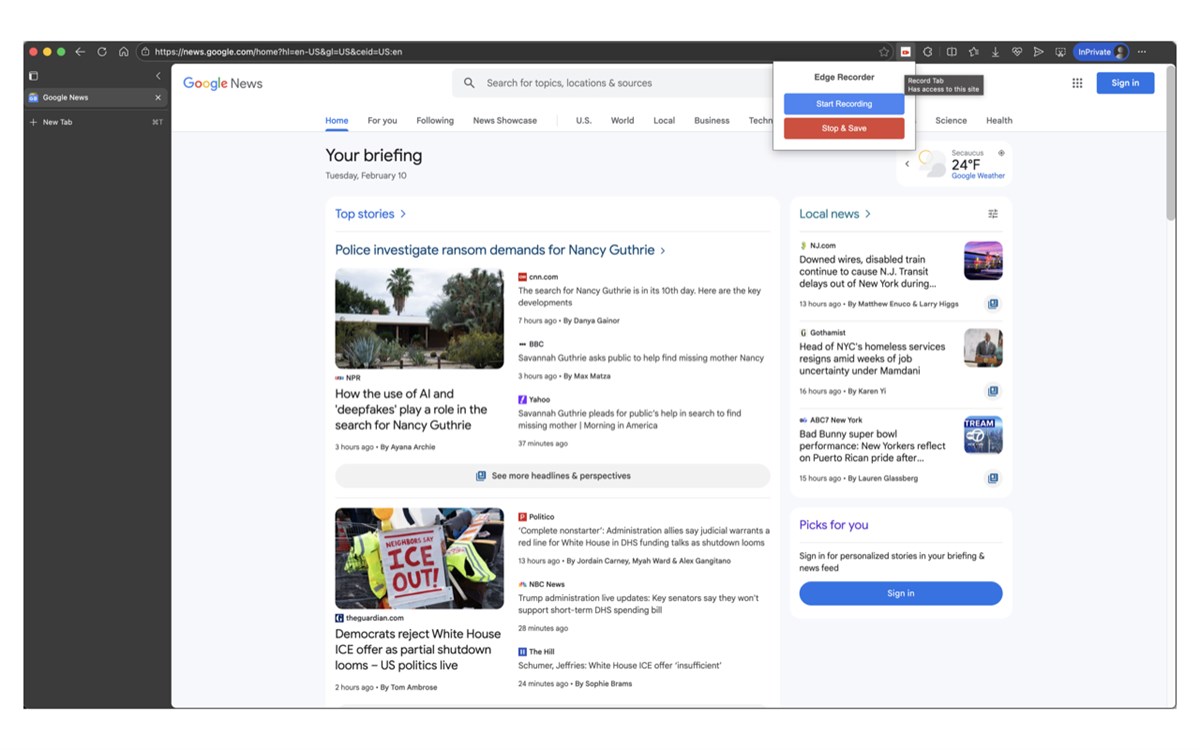Expand See more headlines & perspectives
Viewport: 1200px width, 750px height.
point(552,476)
